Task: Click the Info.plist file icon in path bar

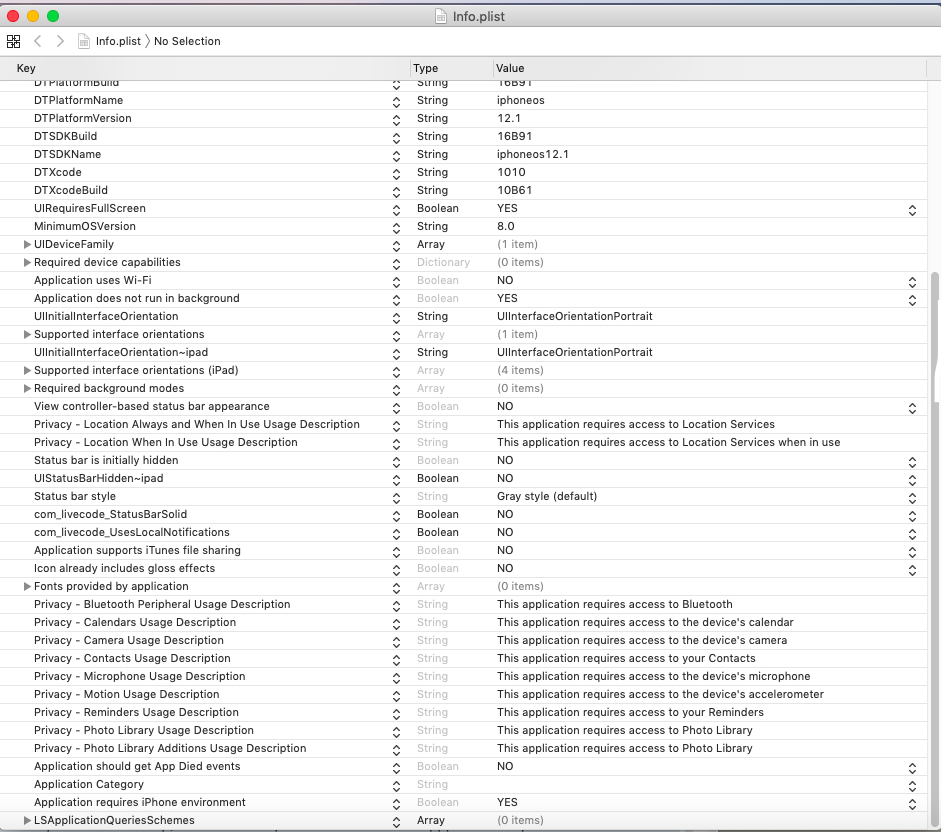Action: click(x=85, y=41)
